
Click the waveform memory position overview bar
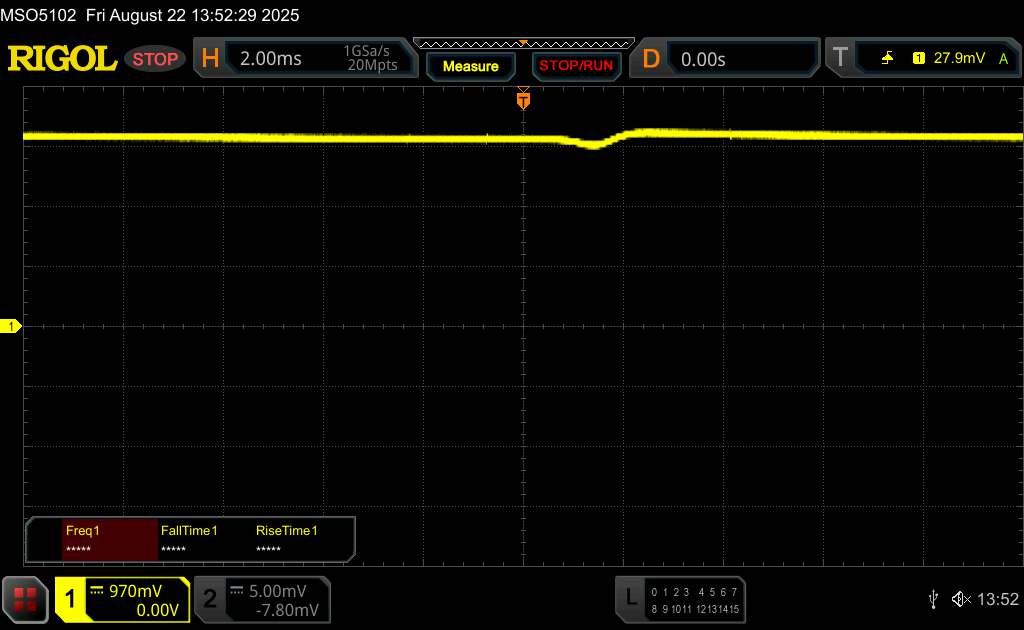(523, 43)
